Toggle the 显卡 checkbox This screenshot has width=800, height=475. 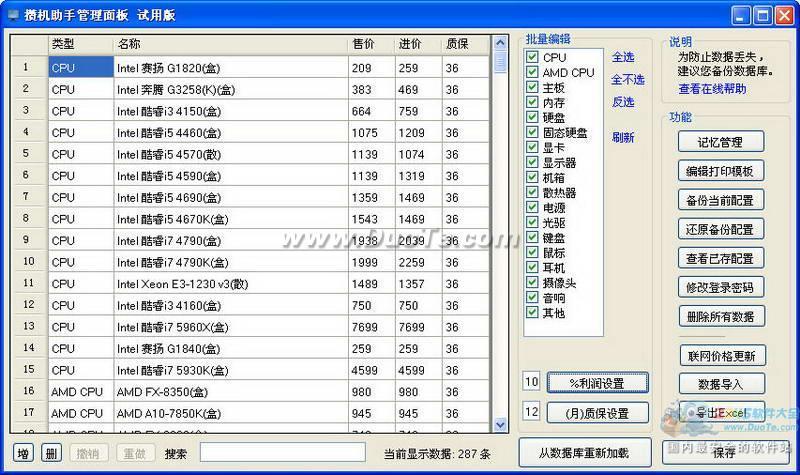pos(532,147)
